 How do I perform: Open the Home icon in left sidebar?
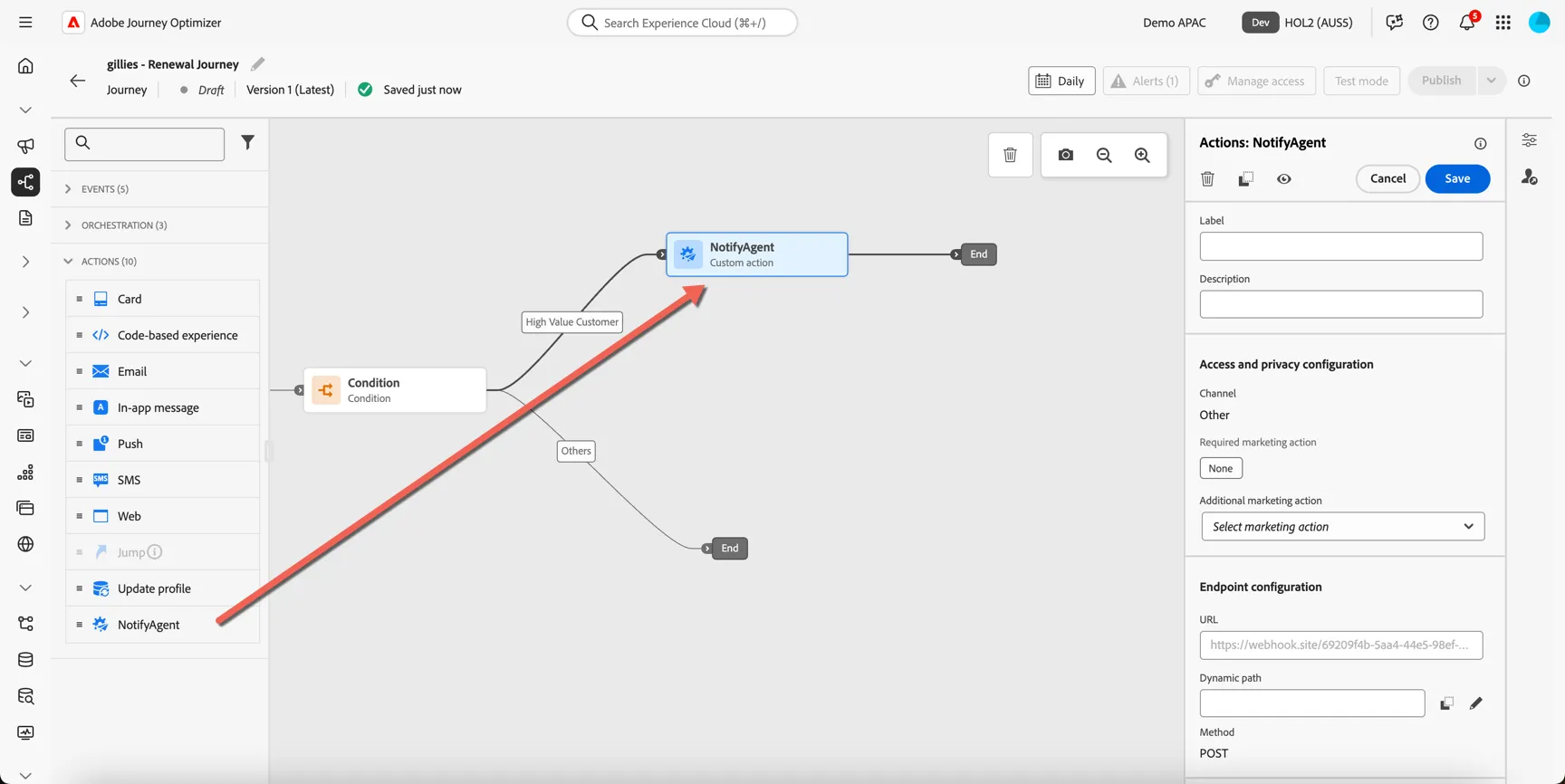[x=25, y=65]
